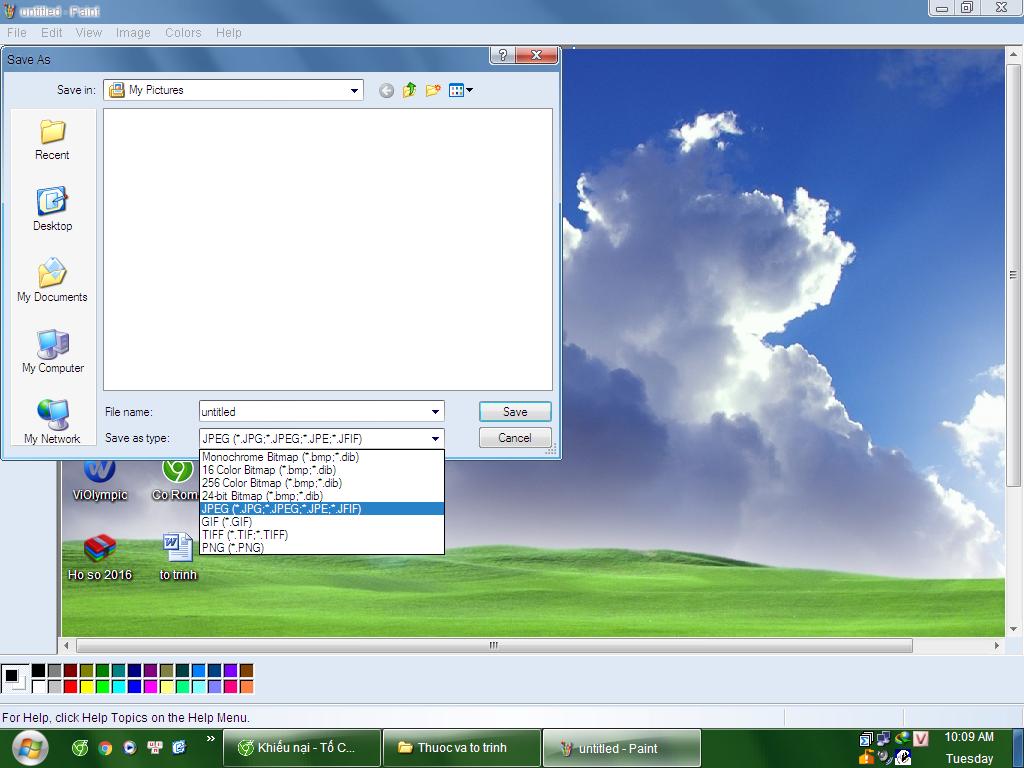Select Monochrome Bitmap from the type list

(280, 457)
